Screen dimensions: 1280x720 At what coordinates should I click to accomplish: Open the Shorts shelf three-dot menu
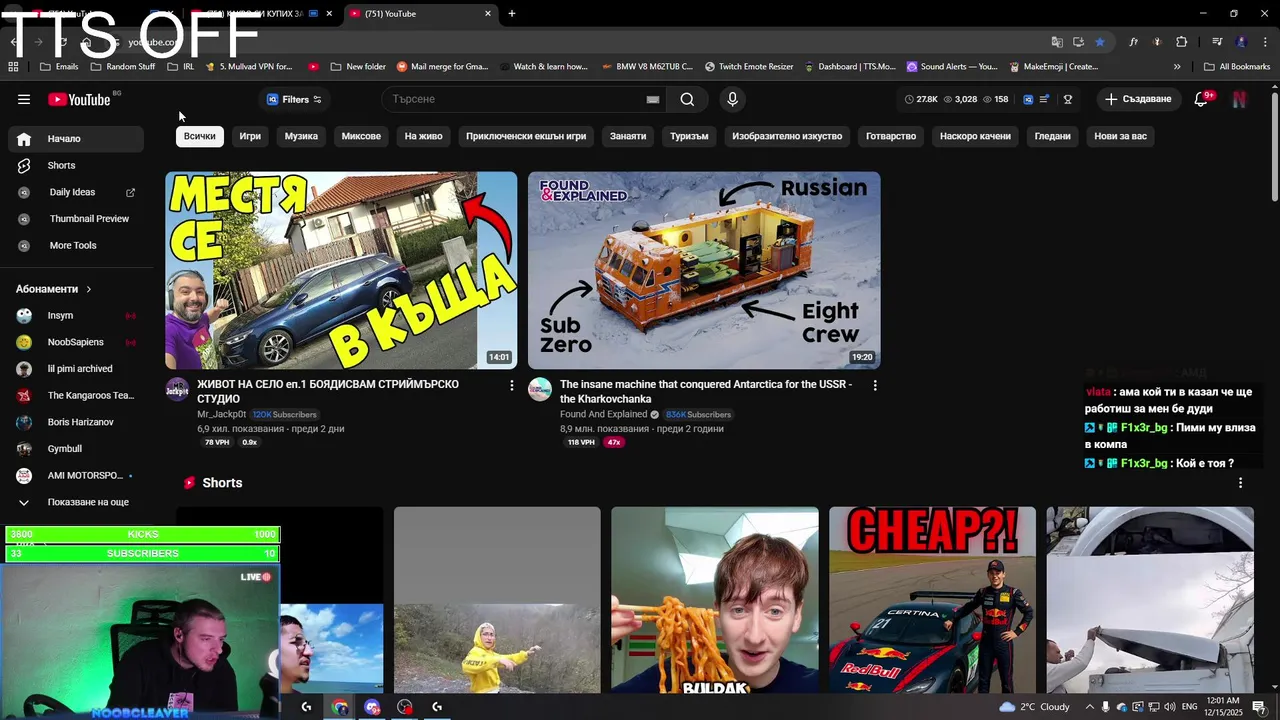pyautogui.click(x=1240, y=483)
